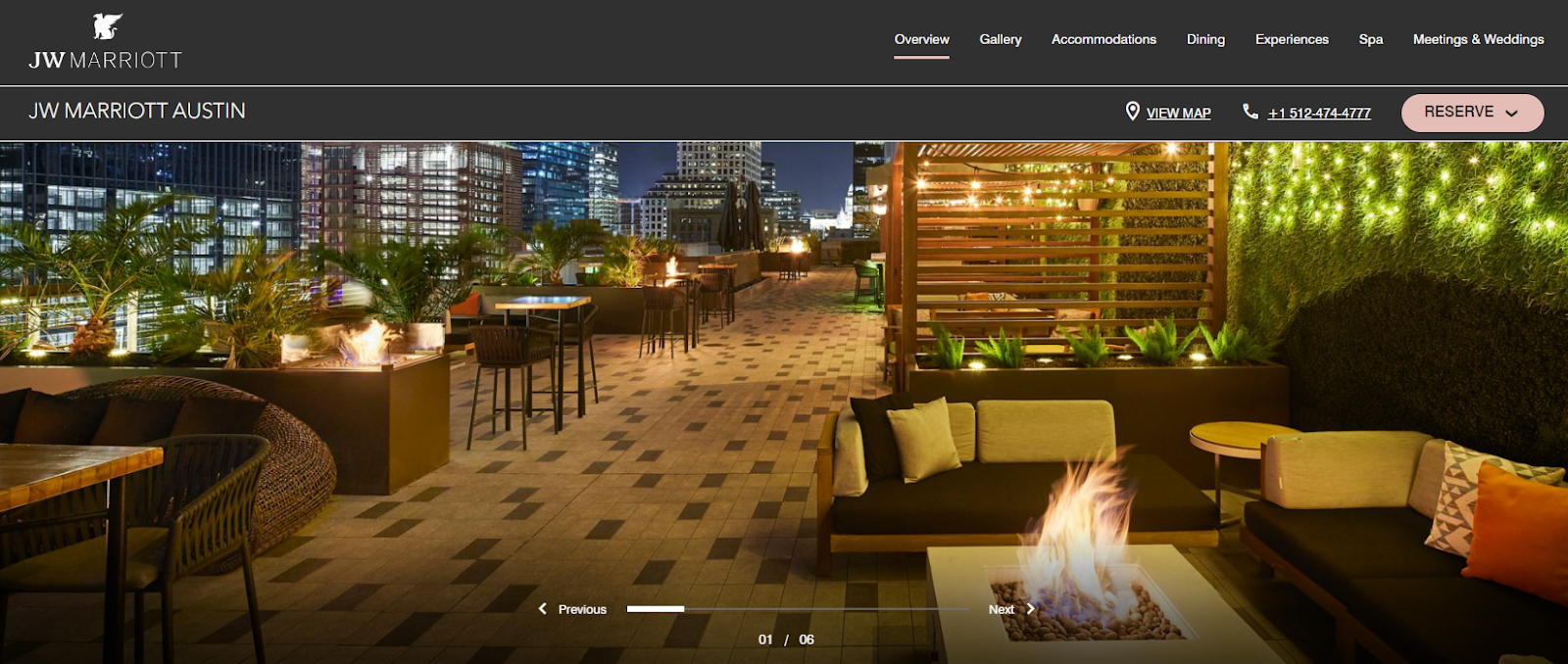
Task: Click the phone handset icon
Action: 1249,112
